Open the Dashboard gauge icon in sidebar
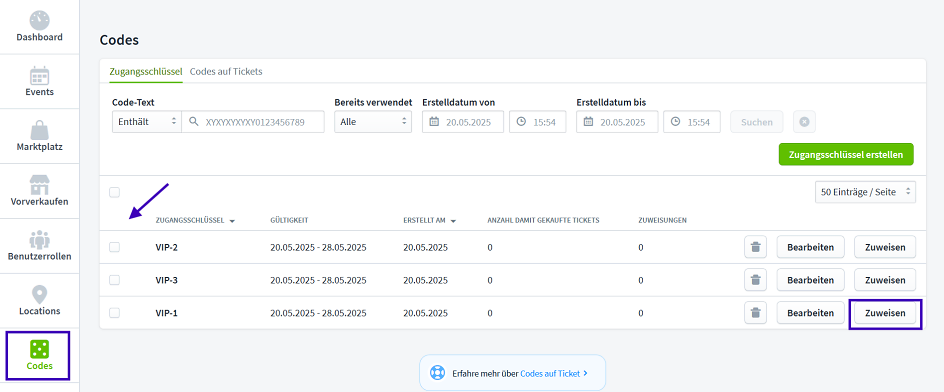This screenshot has height=392, width=944. [x=39, y=20]
